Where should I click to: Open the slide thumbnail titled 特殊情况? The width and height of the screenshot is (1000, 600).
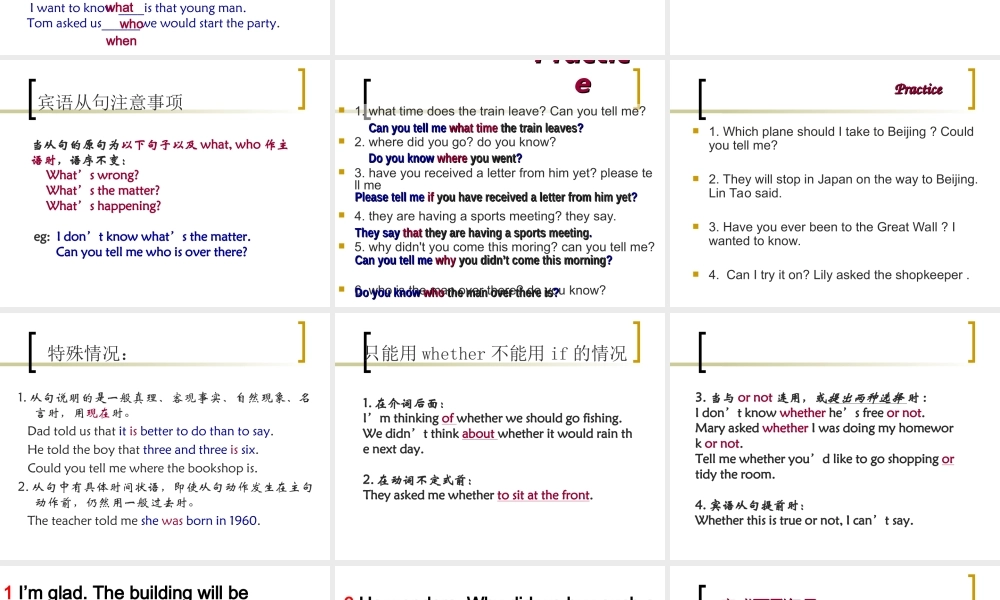[165, 437]
